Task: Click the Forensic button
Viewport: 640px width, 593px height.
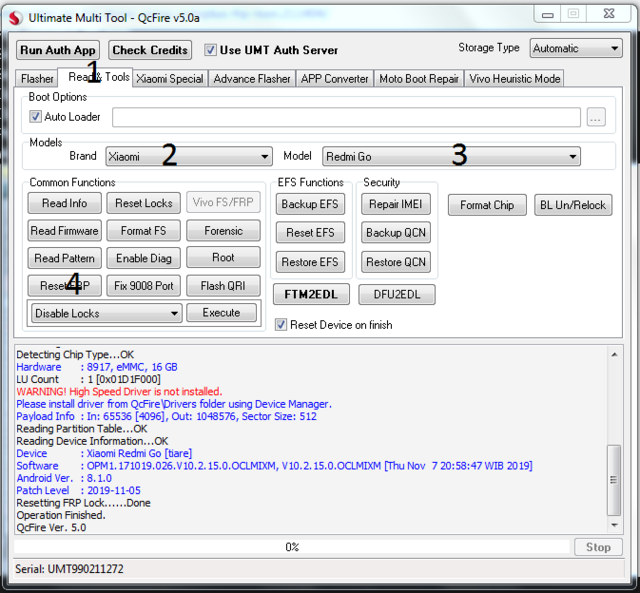Action: click(x=223, y=231)
